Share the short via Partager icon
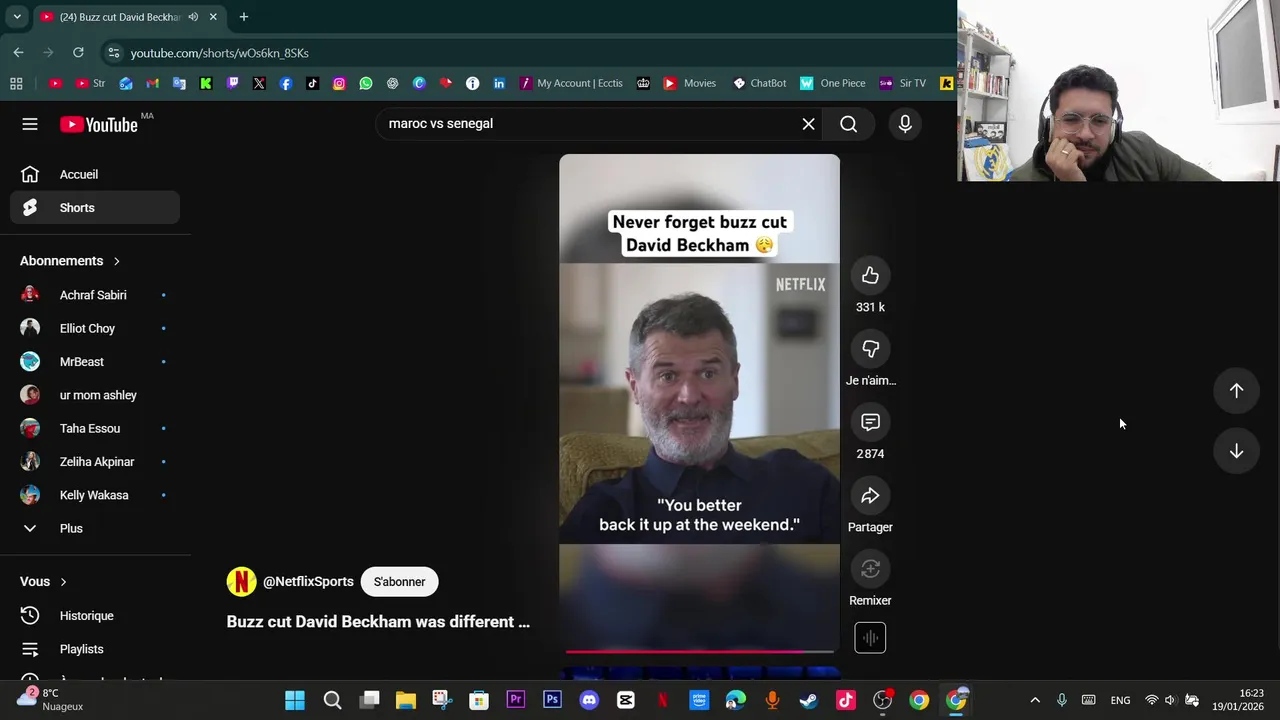Image resolution: width=1280 pixels, height=720 pixels. (x=870, y=496)
